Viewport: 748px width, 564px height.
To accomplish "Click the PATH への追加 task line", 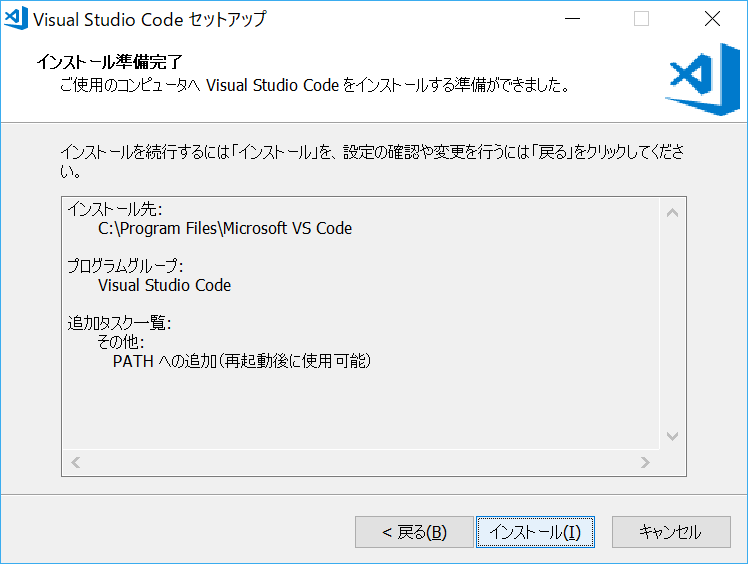I will point(242,361).
